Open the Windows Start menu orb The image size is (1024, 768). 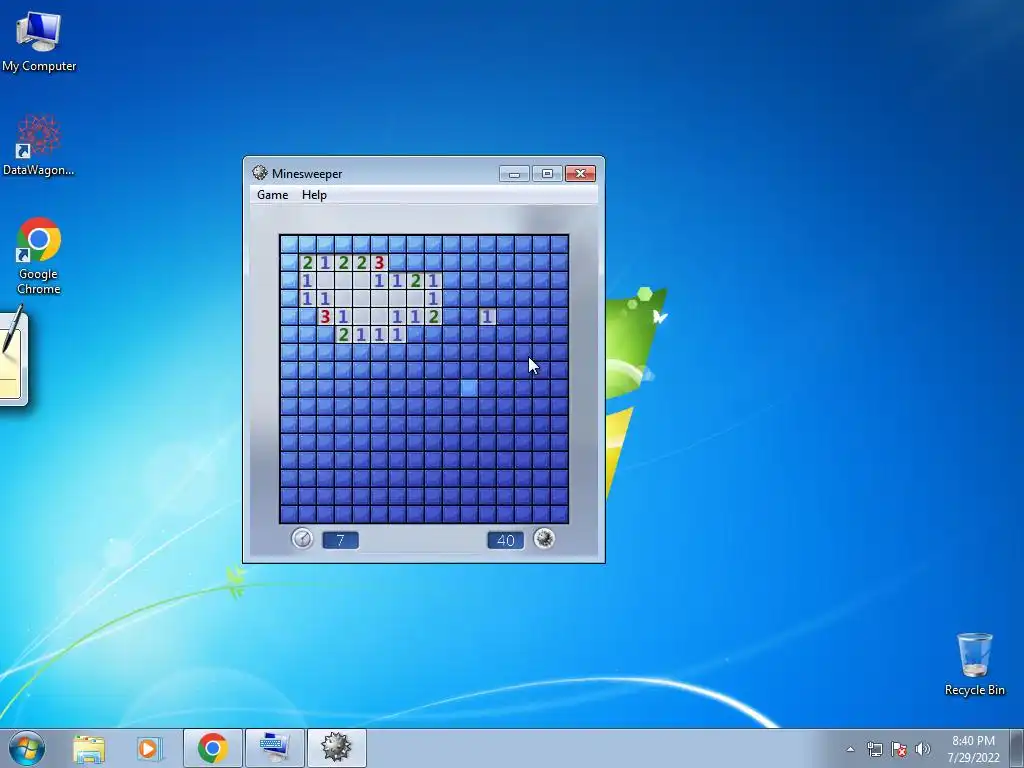tap(27, 748)
